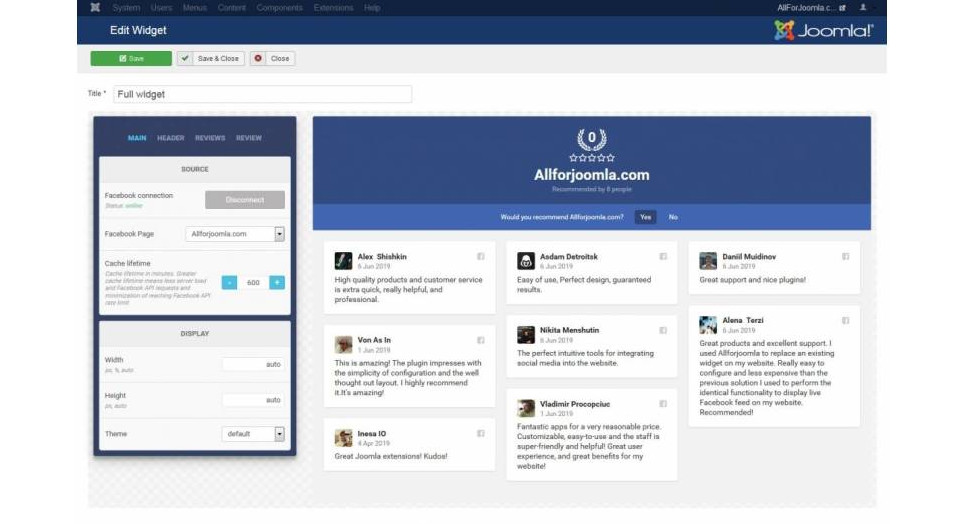Click the Disconnect Facebook button
The image size is (968, 524).
[x=245, y=200]
